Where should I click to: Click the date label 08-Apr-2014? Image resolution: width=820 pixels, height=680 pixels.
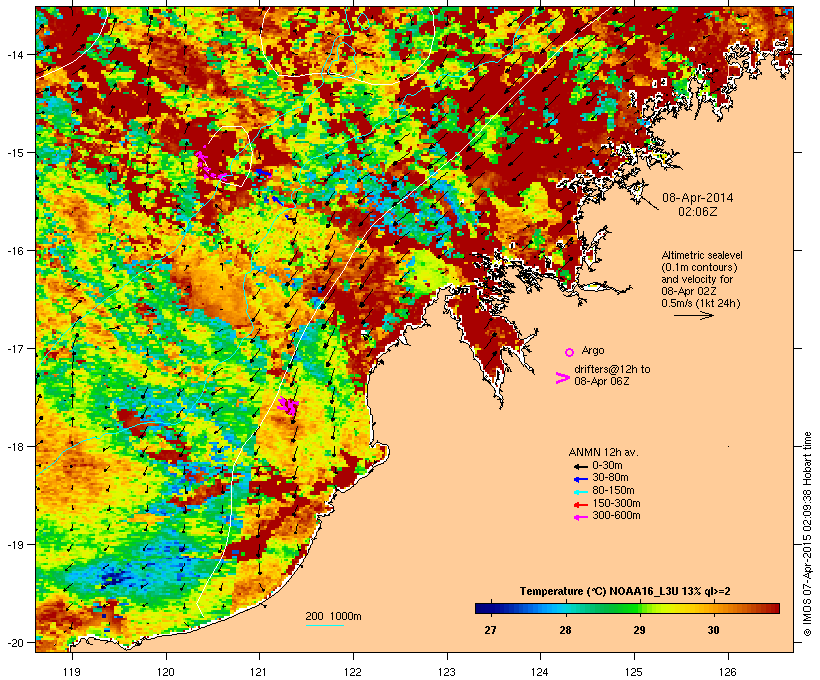click(698, 198)
